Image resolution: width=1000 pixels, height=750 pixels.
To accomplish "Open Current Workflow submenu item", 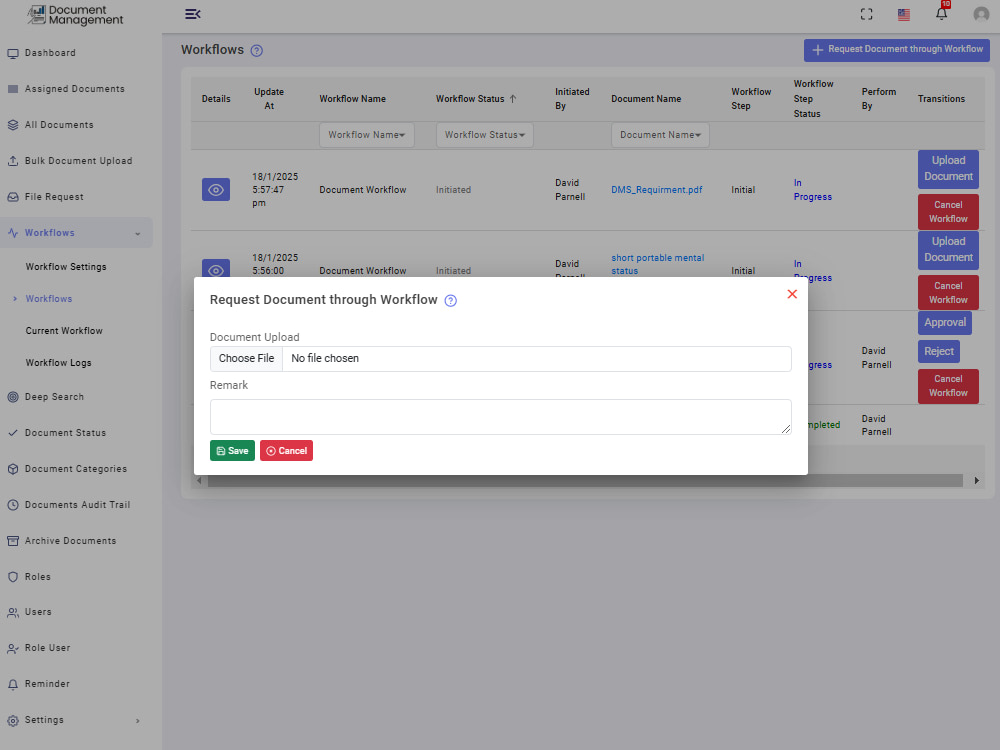I will tap(64, 330).
